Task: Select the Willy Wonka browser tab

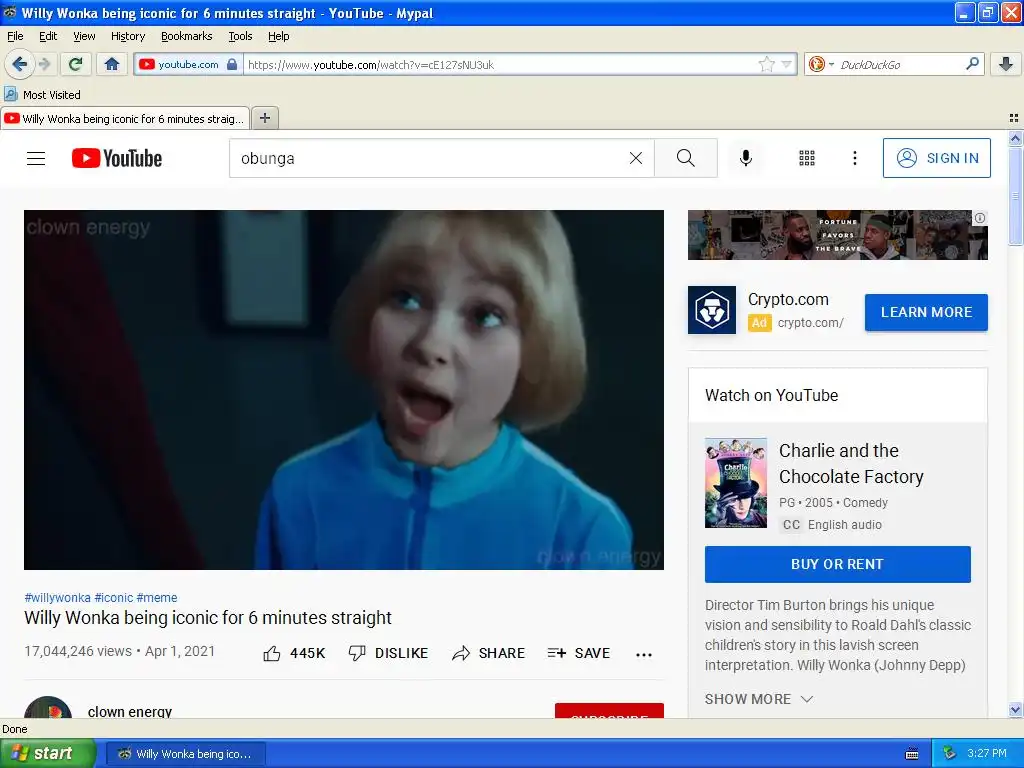Action: [125, 118]
